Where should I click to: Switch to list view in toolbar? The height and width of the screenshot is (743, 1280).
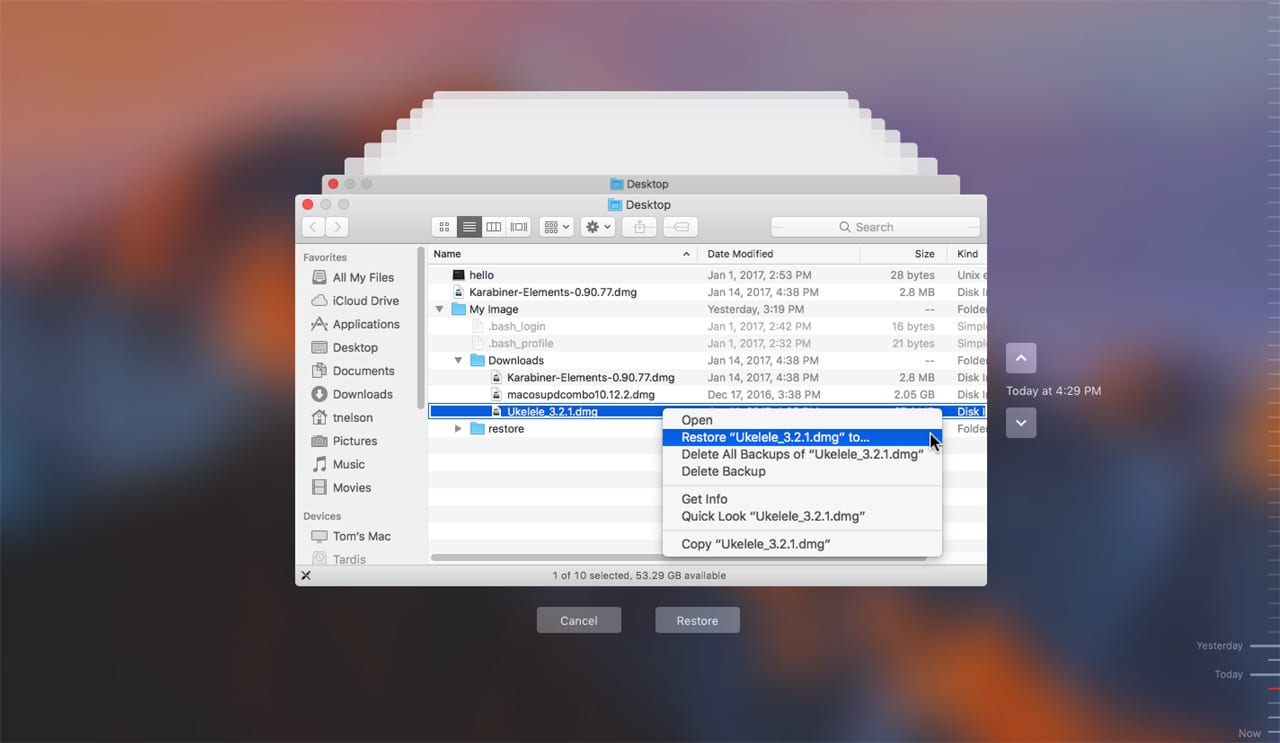point(469,227)
